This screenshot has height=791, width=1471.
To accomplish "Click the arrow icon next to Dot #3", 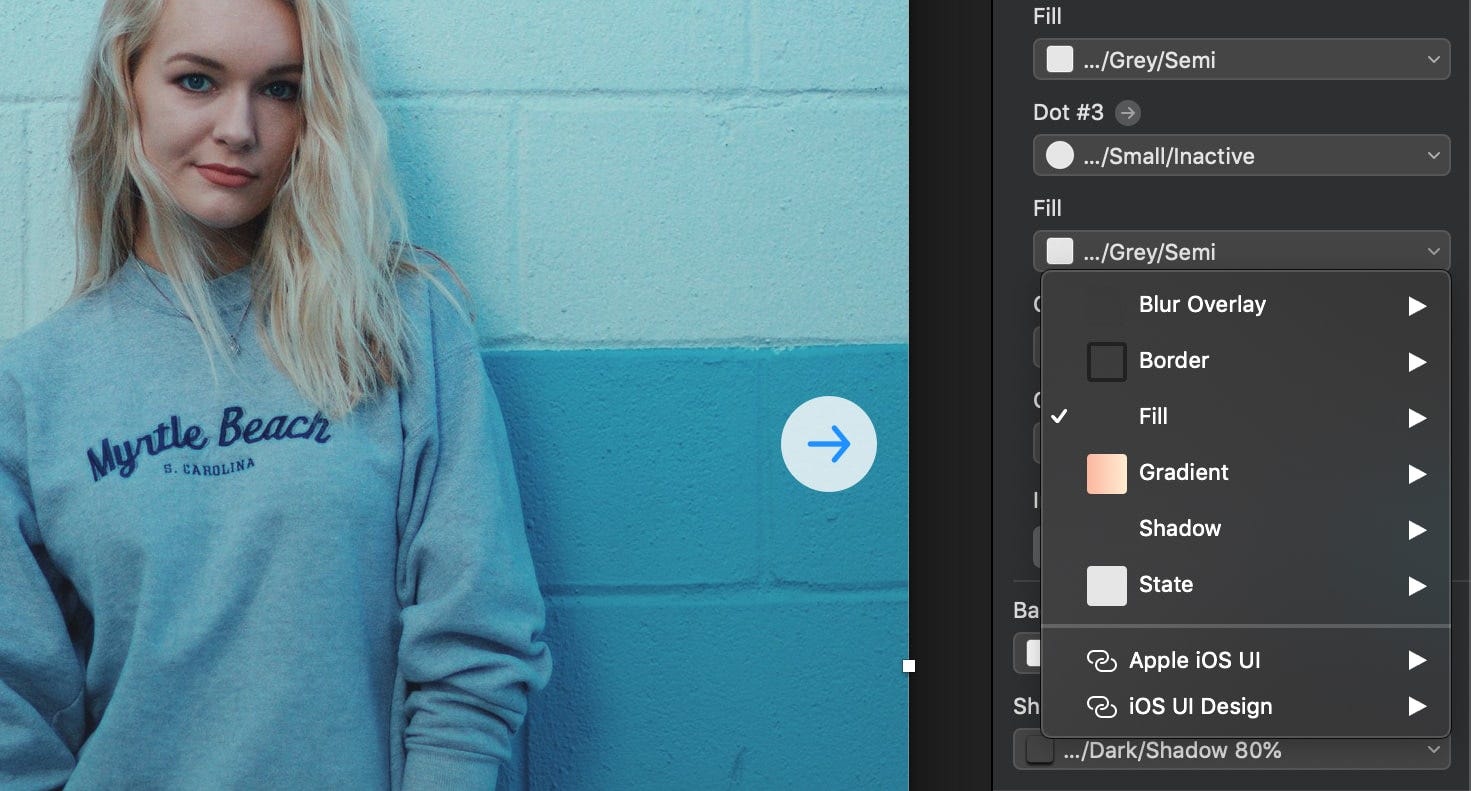I will (1128, 113).
